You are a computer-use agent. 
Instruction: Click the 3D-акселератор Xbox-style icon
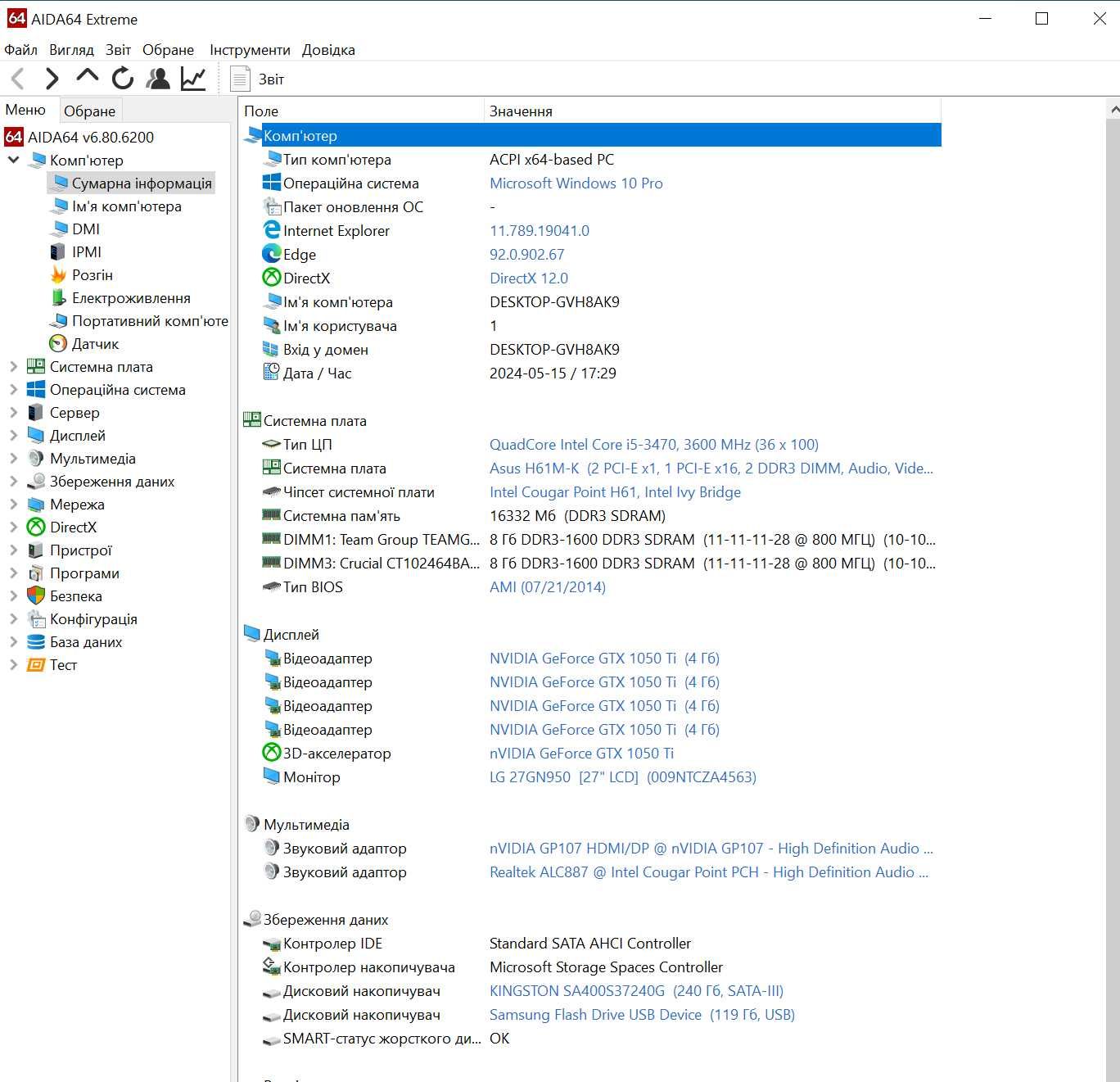(271, 753)
